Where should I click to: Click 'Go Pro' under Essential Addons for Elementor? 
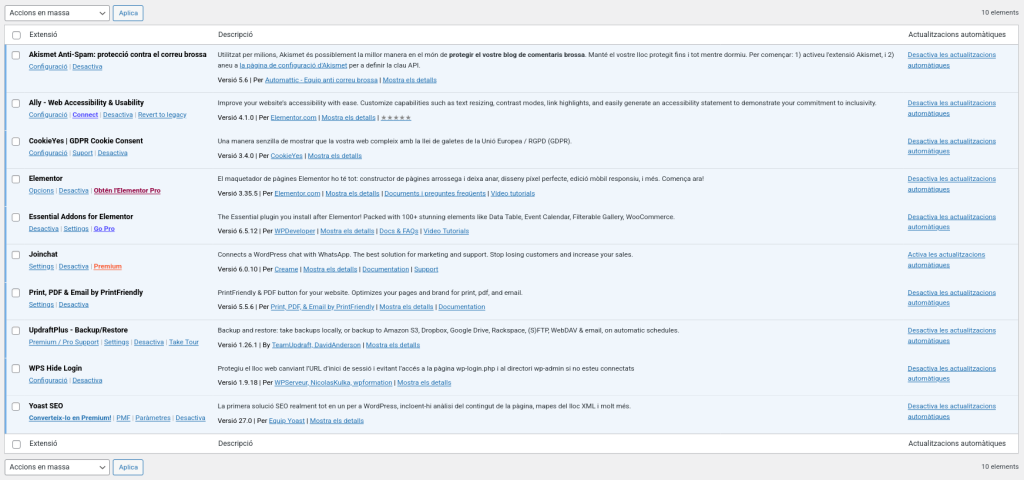104,228
